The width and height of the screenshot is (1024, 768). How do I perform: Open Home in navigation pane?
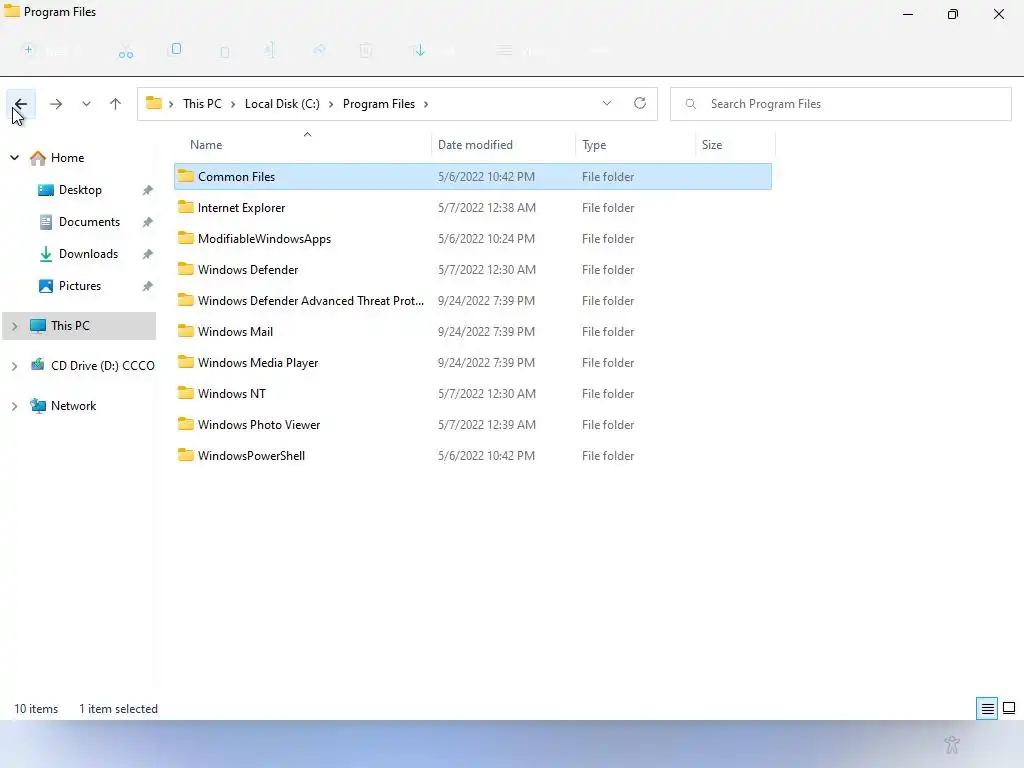[67, 158]
